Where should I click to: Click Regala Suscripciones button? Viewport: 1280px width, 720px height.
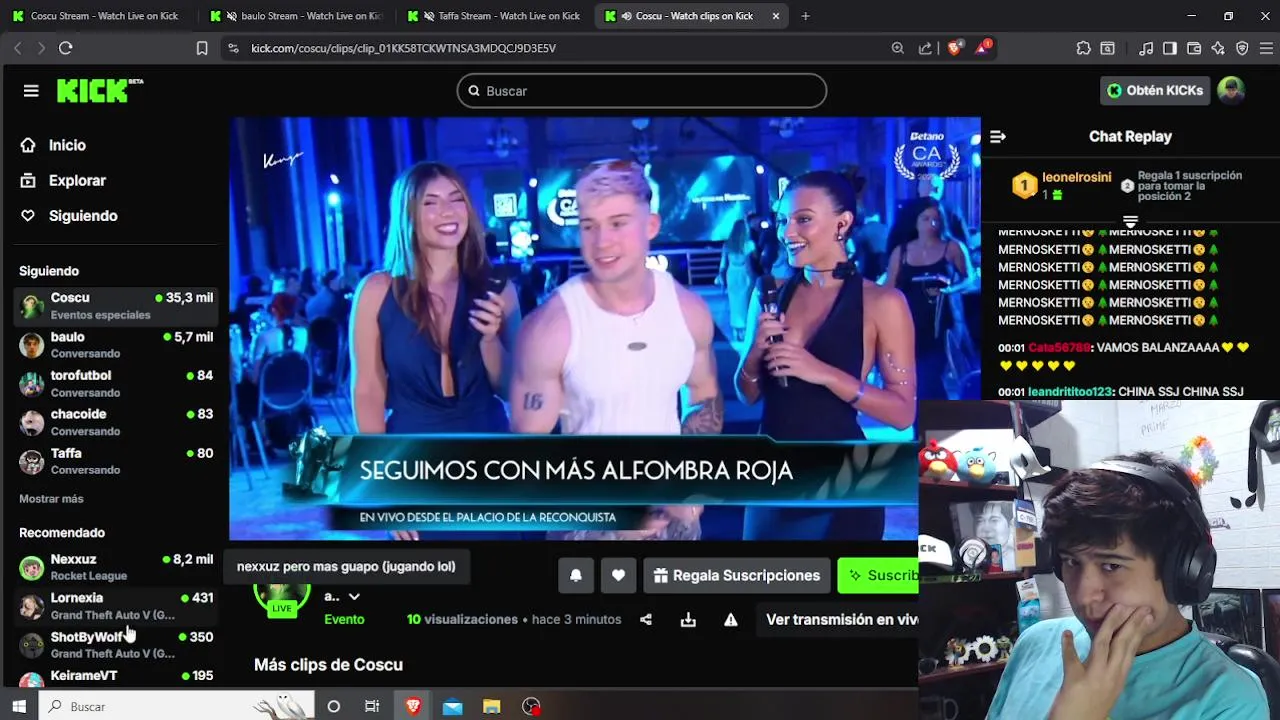737,576
